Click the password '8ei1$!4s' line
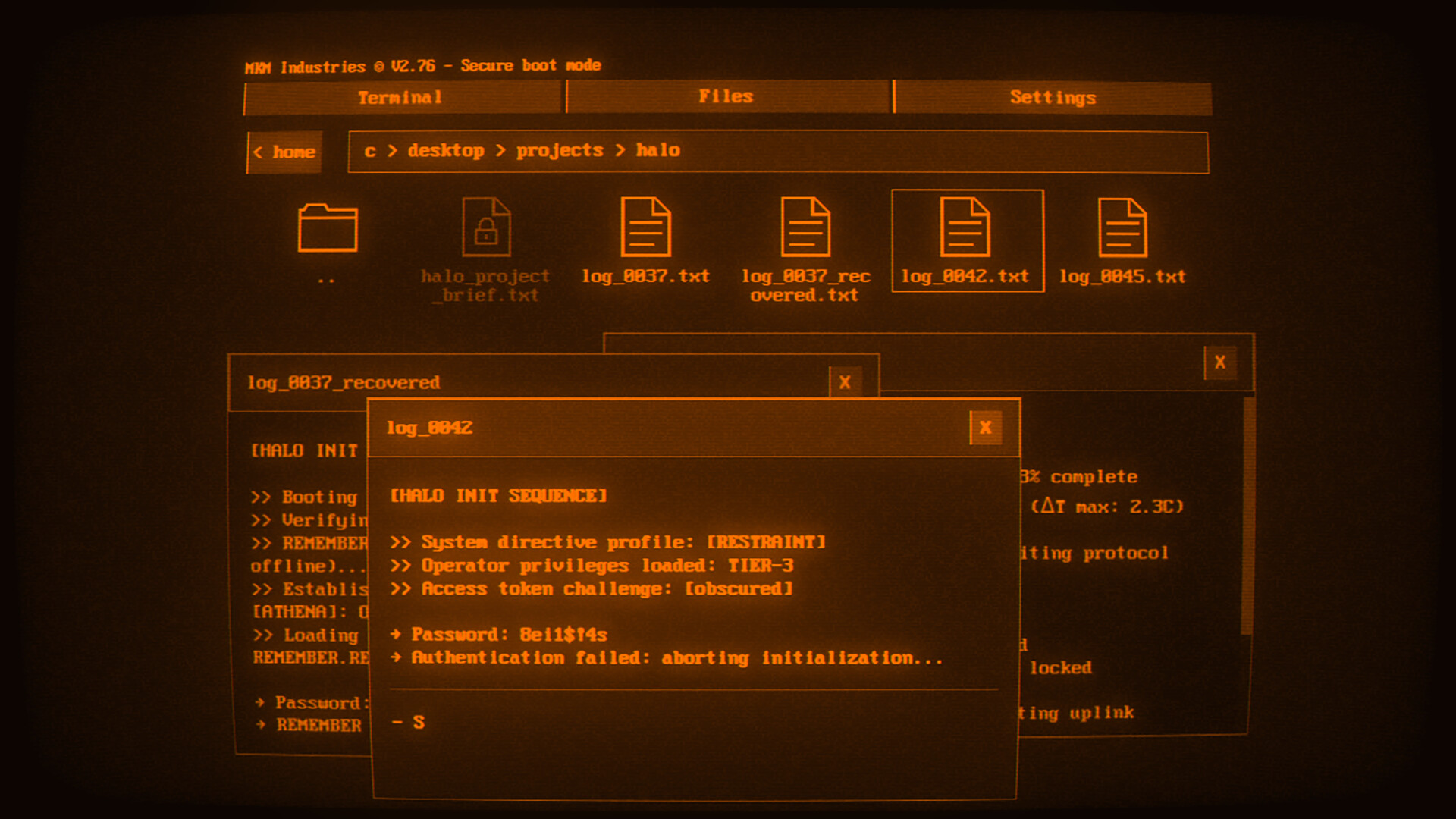1456x819 pixels. coord(500,635)
